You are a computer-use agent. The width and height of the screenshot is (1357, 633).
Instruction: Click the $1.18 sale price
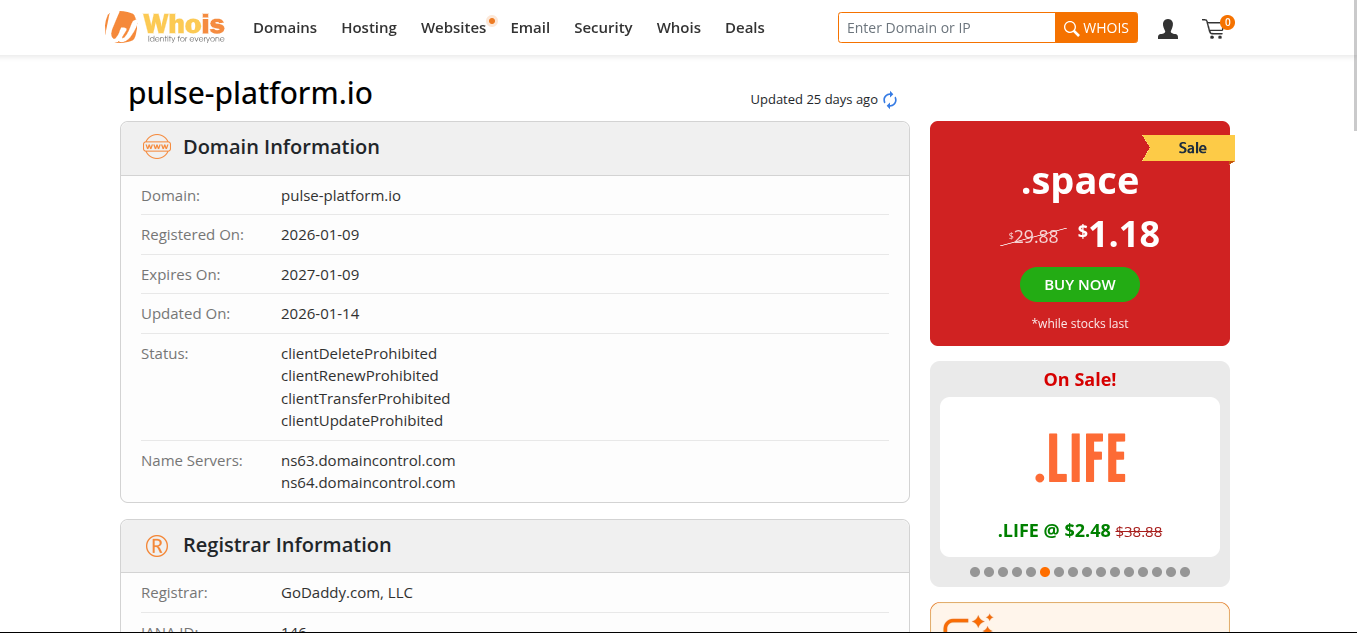coord(1119,234)
